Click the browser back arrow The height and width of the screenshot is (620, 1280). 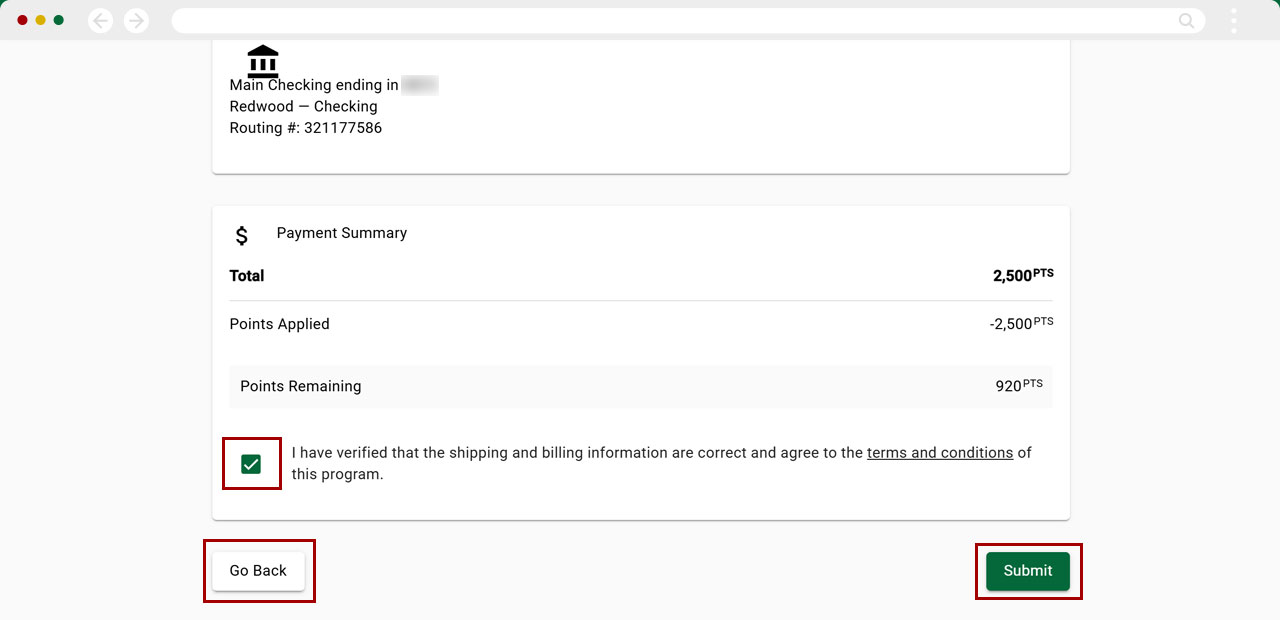(100, 21)
